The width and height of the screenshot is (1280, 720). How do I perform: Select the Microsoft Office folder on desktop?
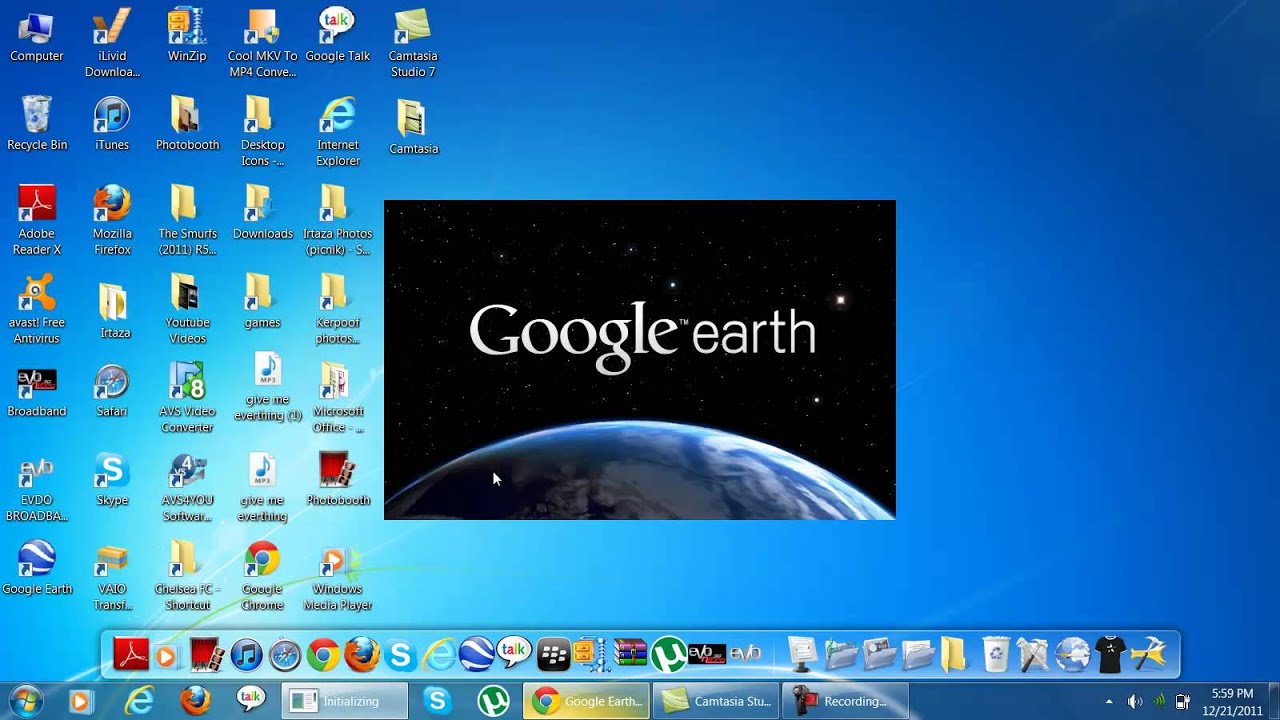tap(337, 398)
